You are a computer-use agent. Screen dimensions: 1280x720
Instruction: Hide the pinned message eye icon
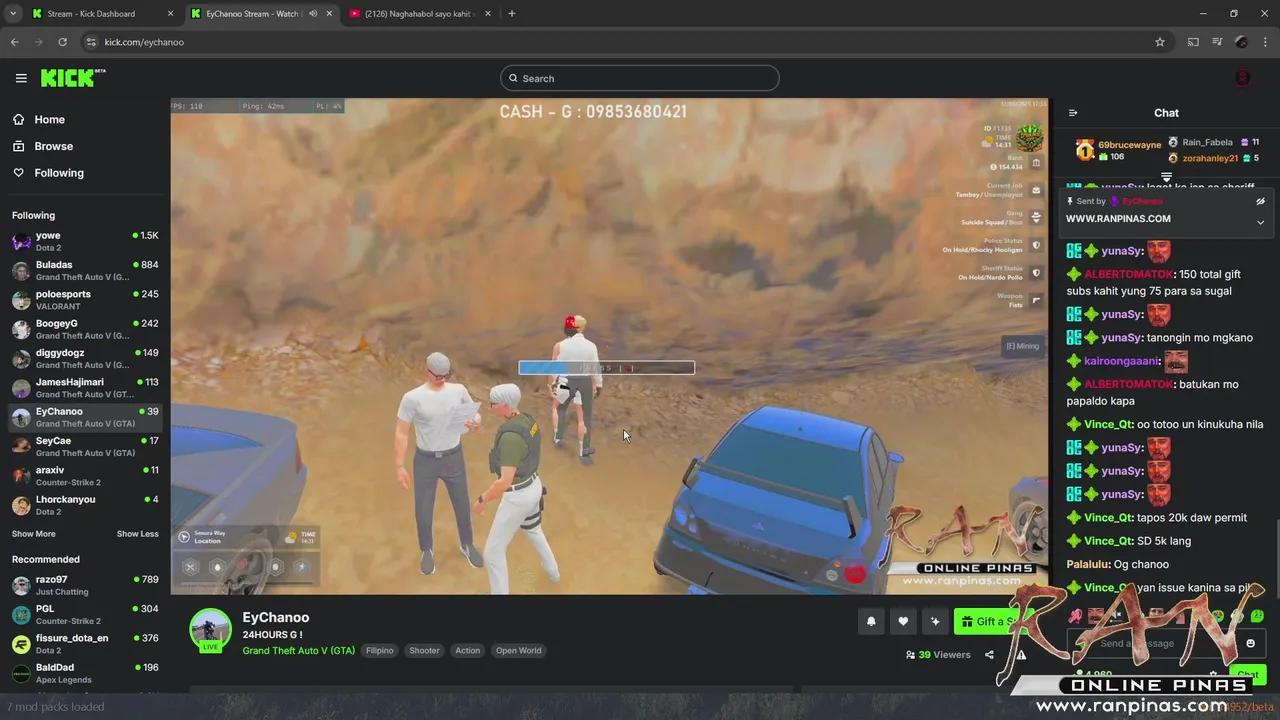1260,201
